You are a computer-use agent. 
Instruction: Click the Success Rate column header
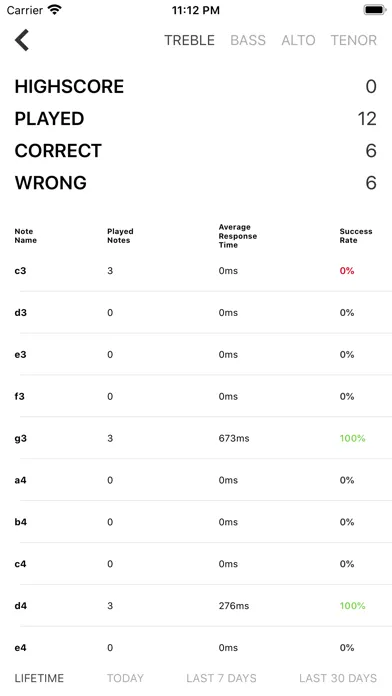tap(356, 236)
